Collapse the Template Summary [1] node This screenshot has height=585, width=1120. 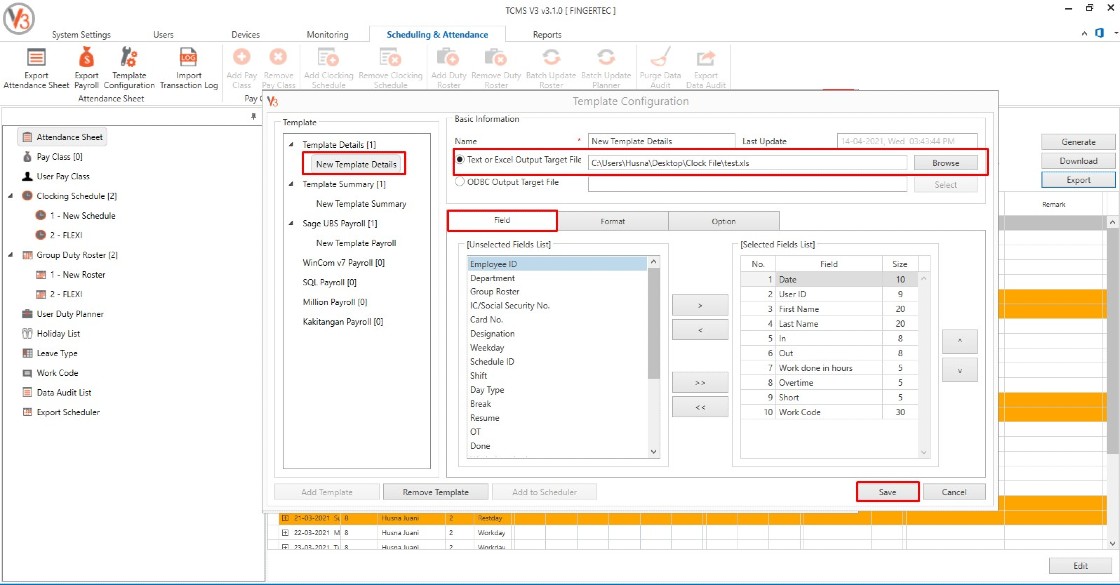pyautogui.click(x=291, y=184)
